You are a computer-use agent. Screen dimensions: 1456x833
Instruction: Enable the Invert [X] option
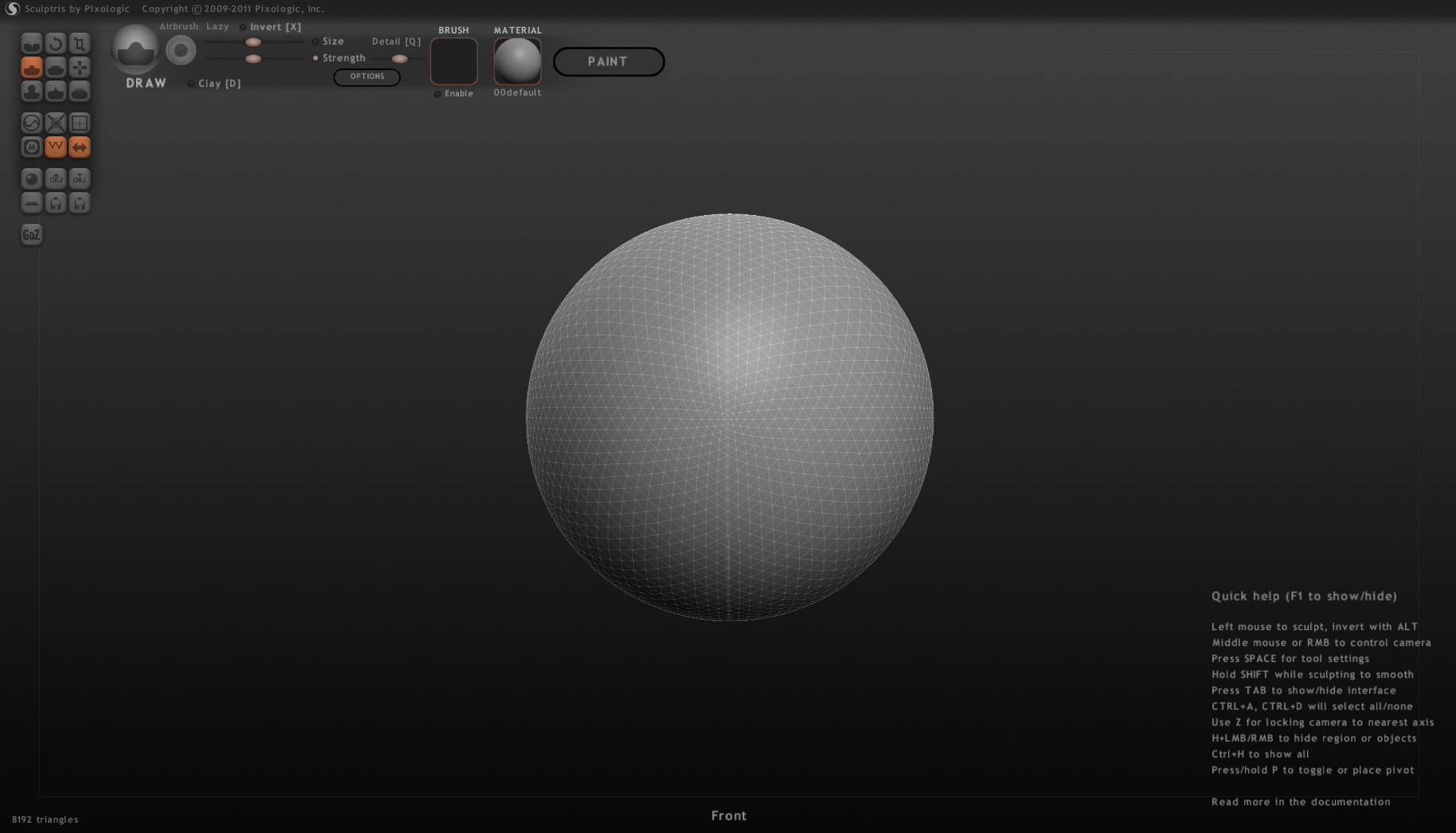pyautogui.click(x=244, y=27)
